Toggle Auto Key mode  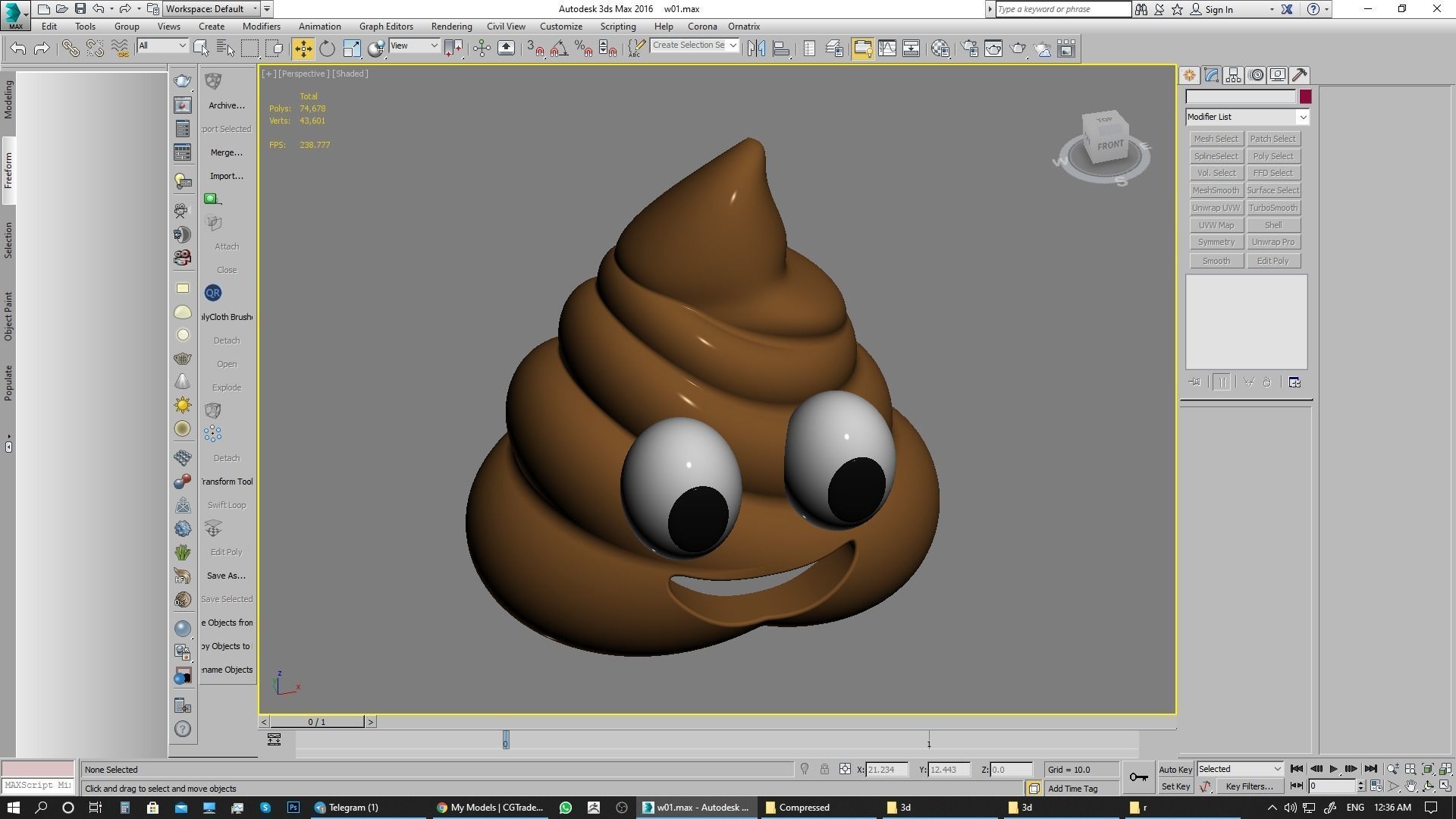1175,769
